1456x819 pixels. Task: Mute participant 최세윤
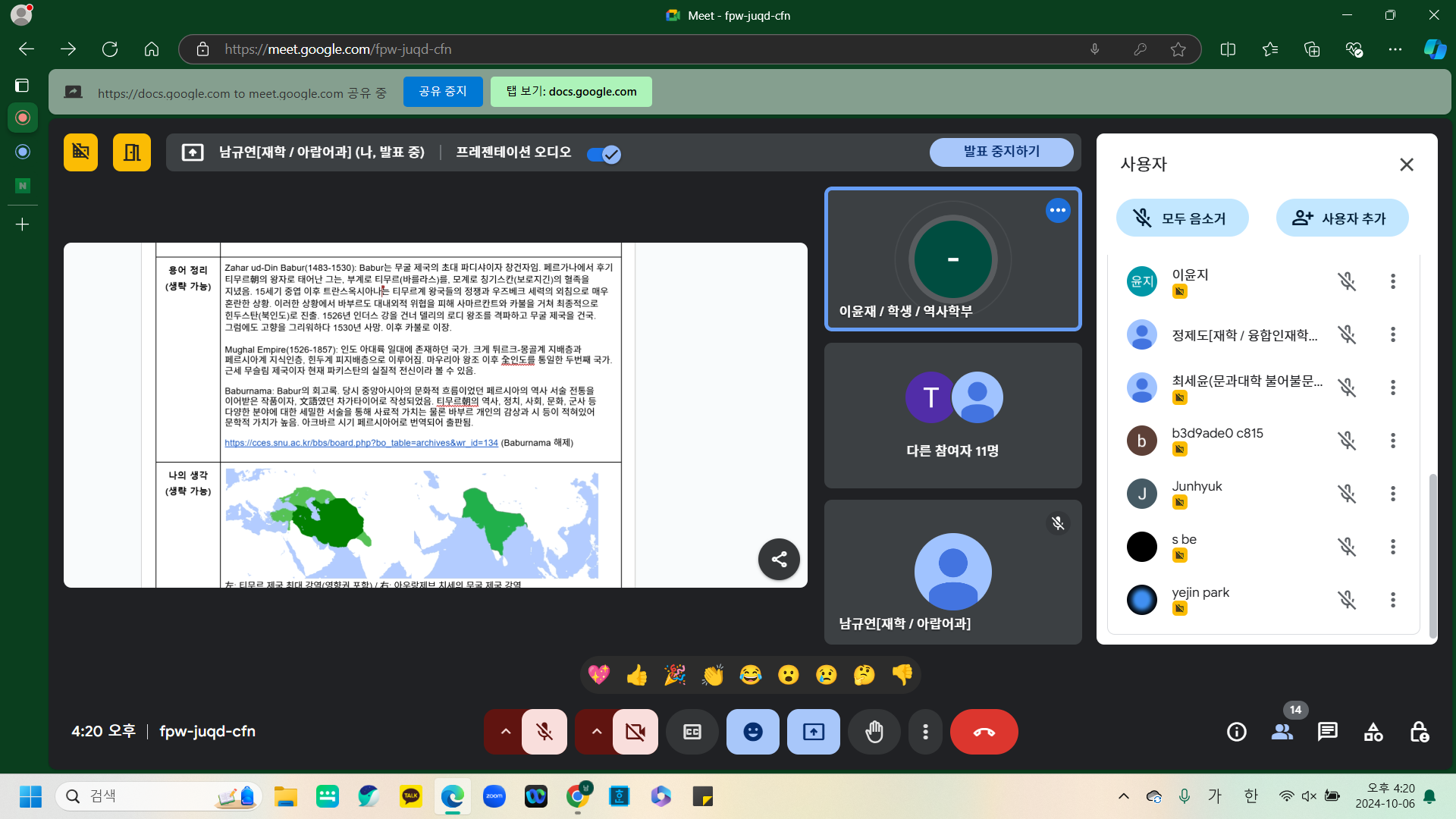1347,388
